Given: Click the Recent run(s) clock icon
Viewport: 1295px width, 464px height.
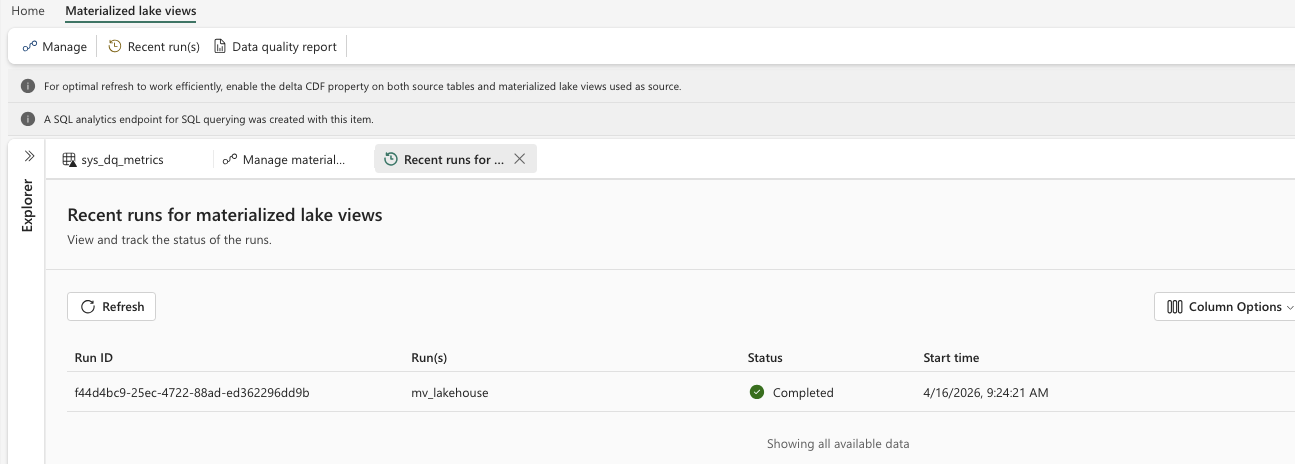Looking at the screenshot, I should [115, 47].
